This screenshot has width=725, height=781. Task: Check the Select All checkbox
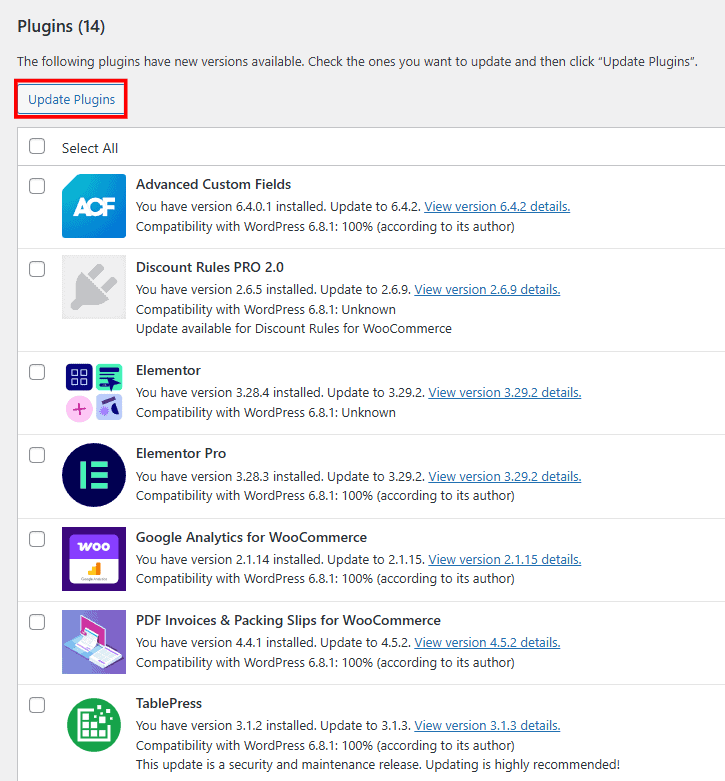pyautogui.click(x=37, y=146)
